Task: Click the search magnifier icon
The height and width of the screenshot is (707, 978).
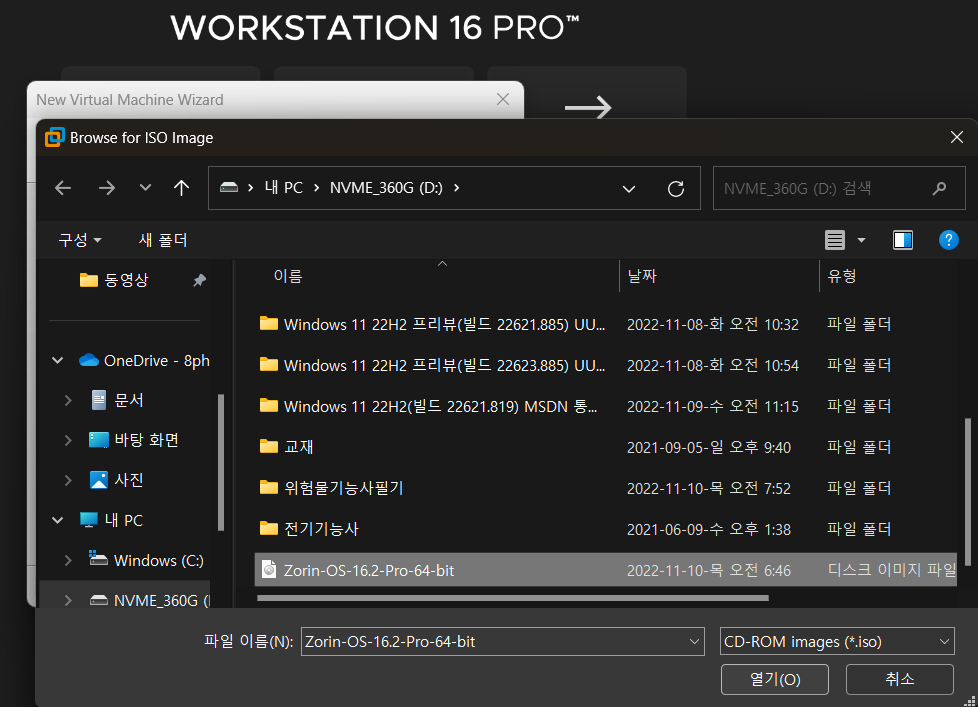Action: click(x=939, y=188)
